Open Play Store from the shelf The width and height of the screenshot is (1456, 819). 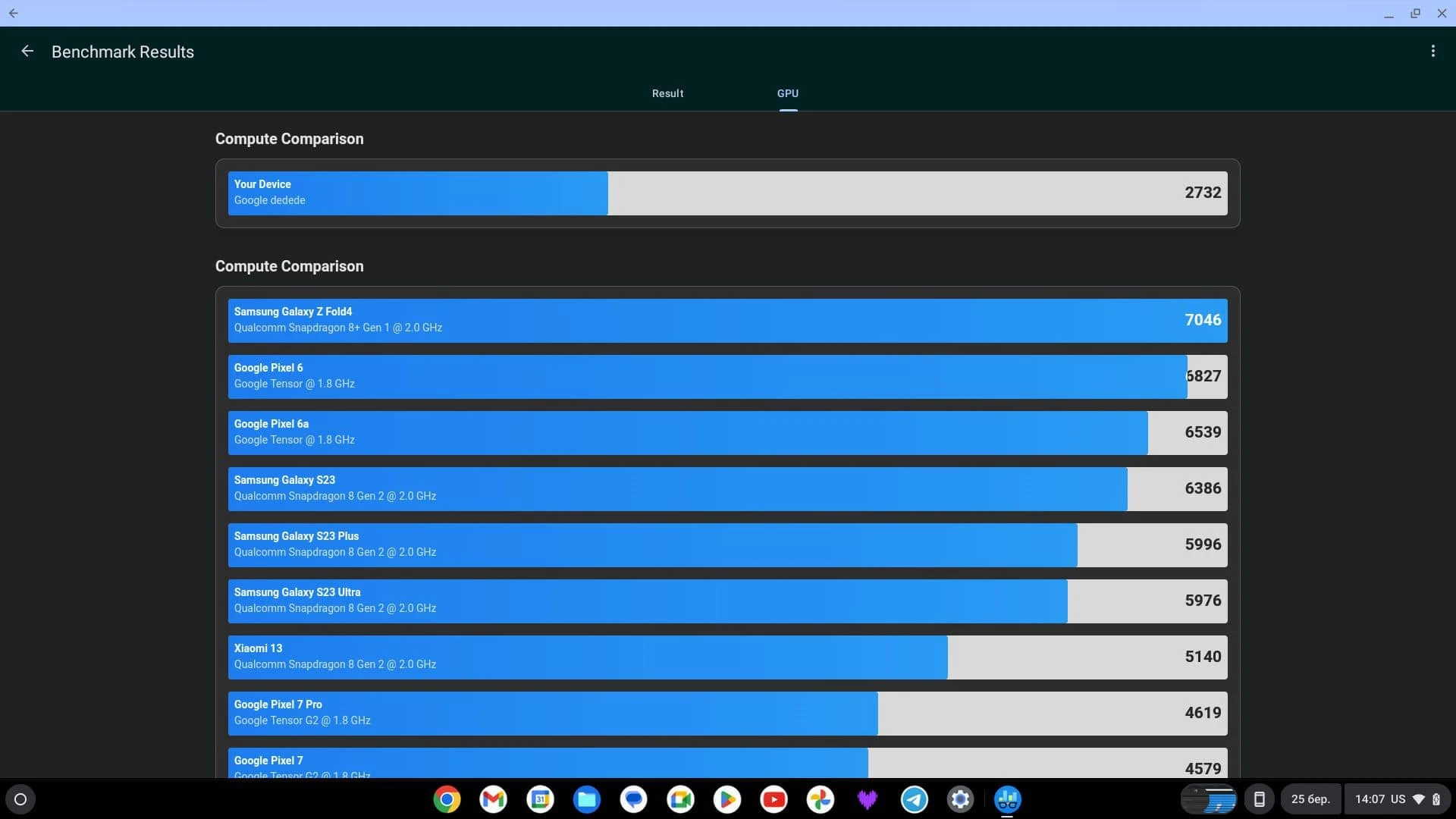(x=727, y=799)
